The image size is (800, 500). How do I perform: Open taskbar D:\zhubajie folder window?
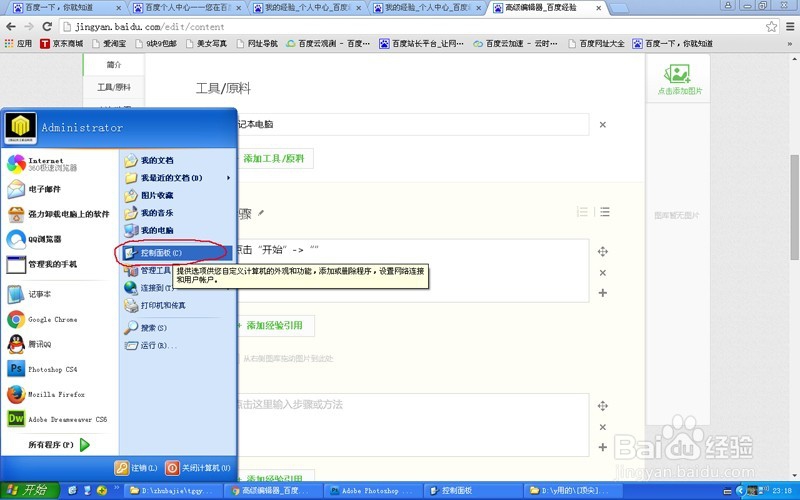(173, 491)
